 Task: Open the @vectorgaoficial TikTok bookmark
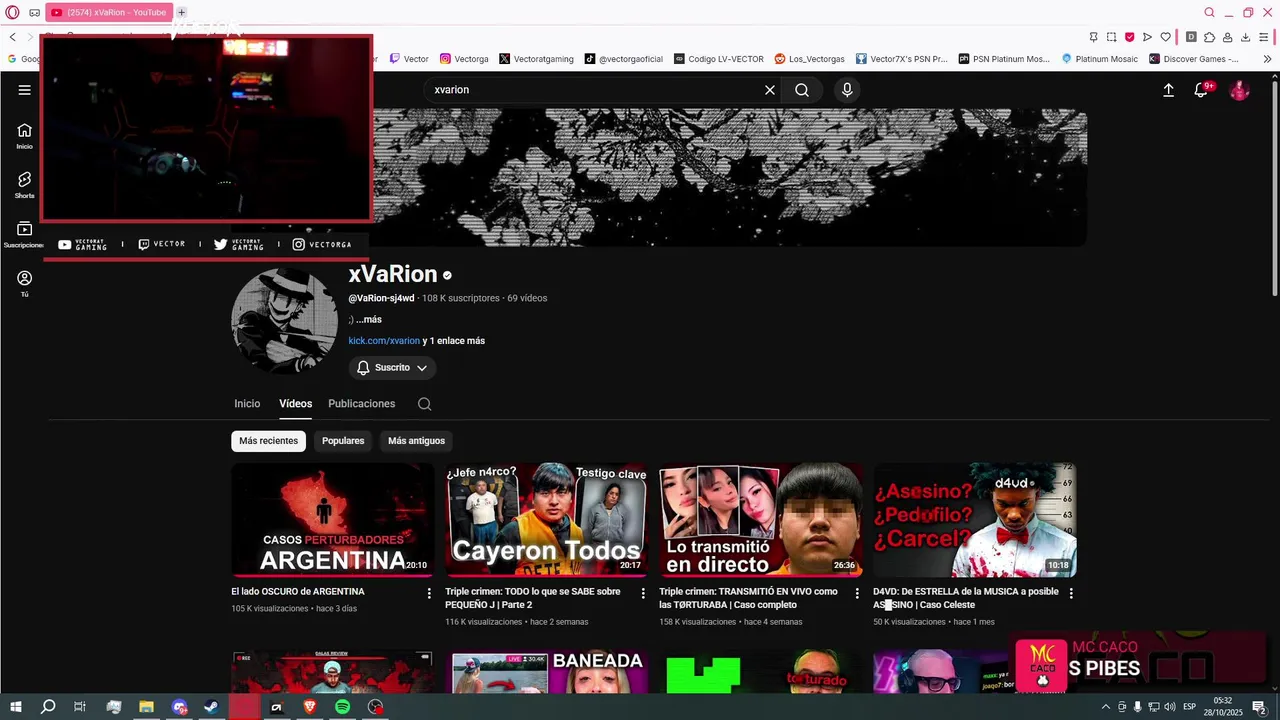[x=624, y=59]
